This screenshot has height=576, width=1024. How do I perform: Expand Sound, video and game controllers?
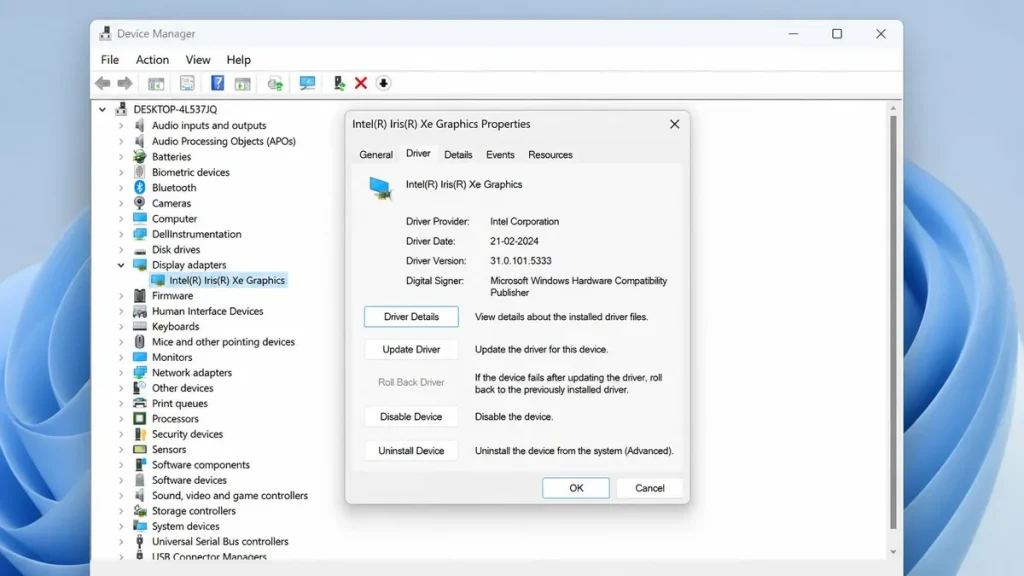[121, 496]
